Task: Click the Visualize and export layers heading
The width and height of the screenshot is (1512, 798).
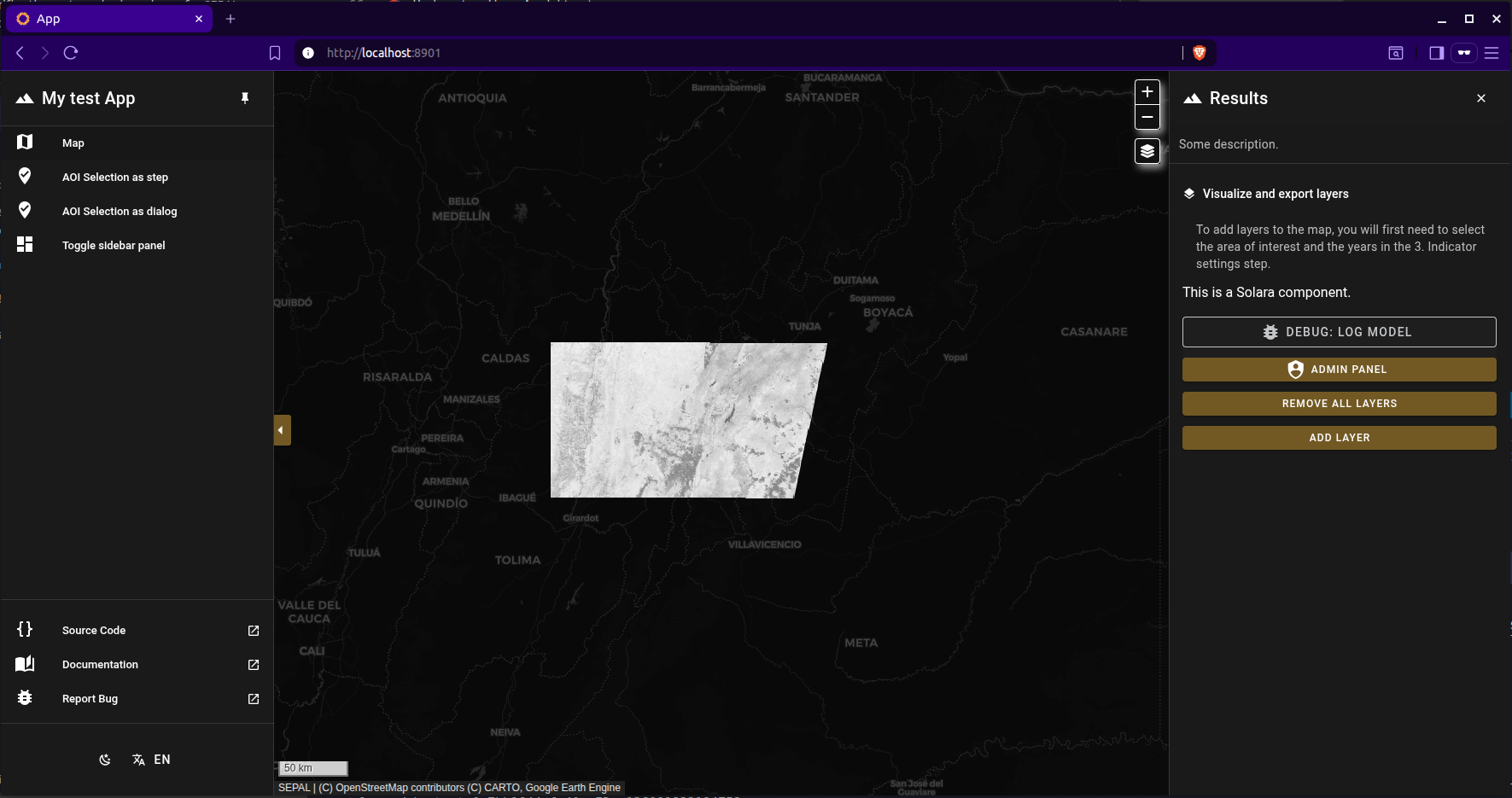Action: point(1276,194)
